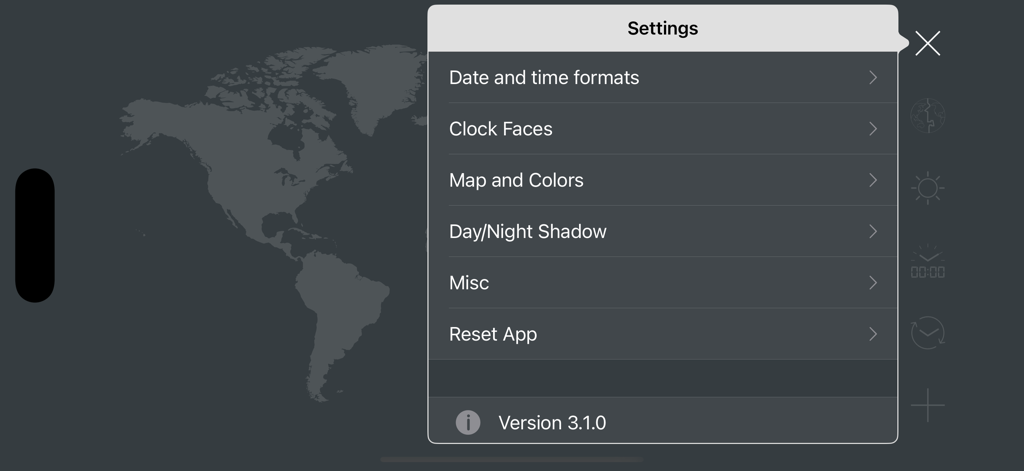Image resolution: width=1024 pixels, height=471 pixels.
Task: Tap the digital clock display icon
Action: click(x=928, y=265)
